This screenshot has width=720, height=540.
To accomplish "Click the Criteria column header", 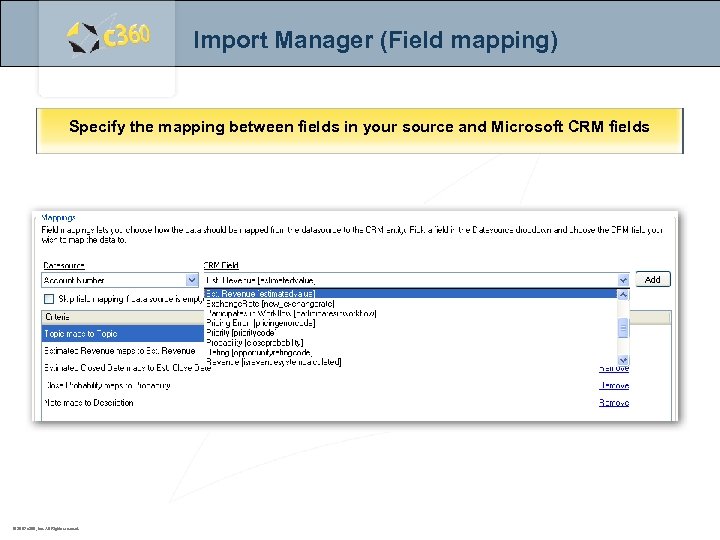I will click(123, 317).
